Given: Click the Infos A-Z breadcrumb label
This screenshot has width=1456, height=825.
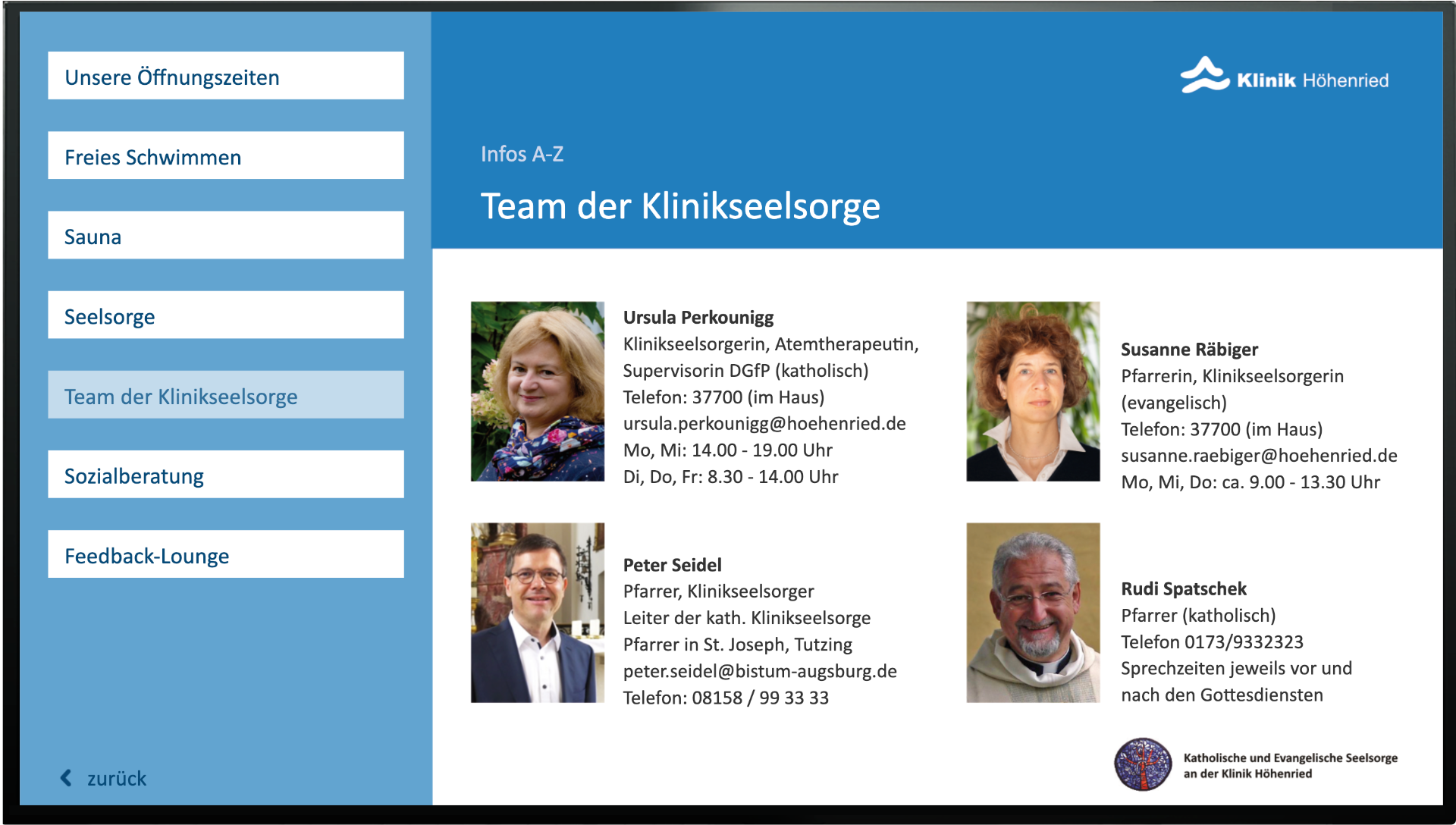Looking at the screenshot, I should click(522, 154).
